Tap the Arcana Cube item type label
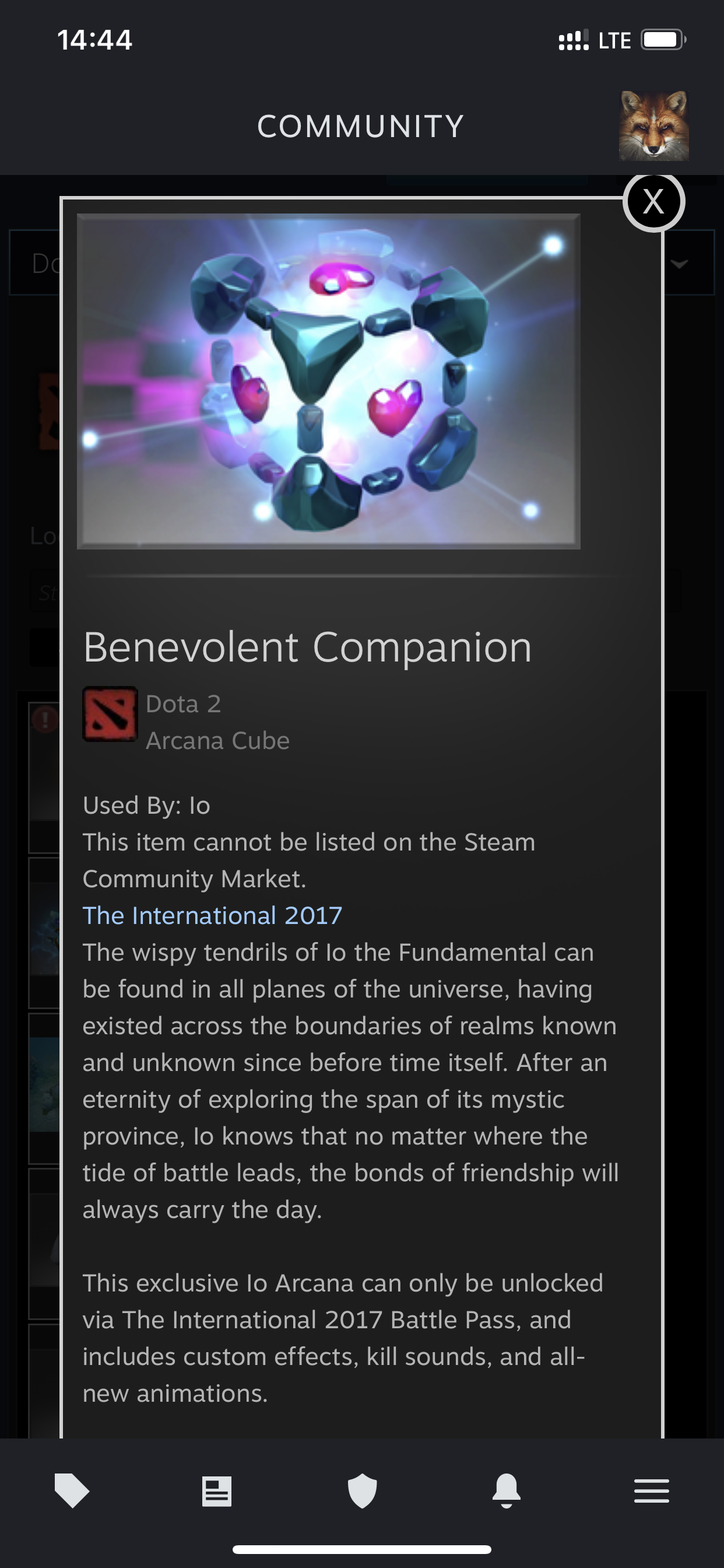The image size is (724, 1568). [218, 741]
